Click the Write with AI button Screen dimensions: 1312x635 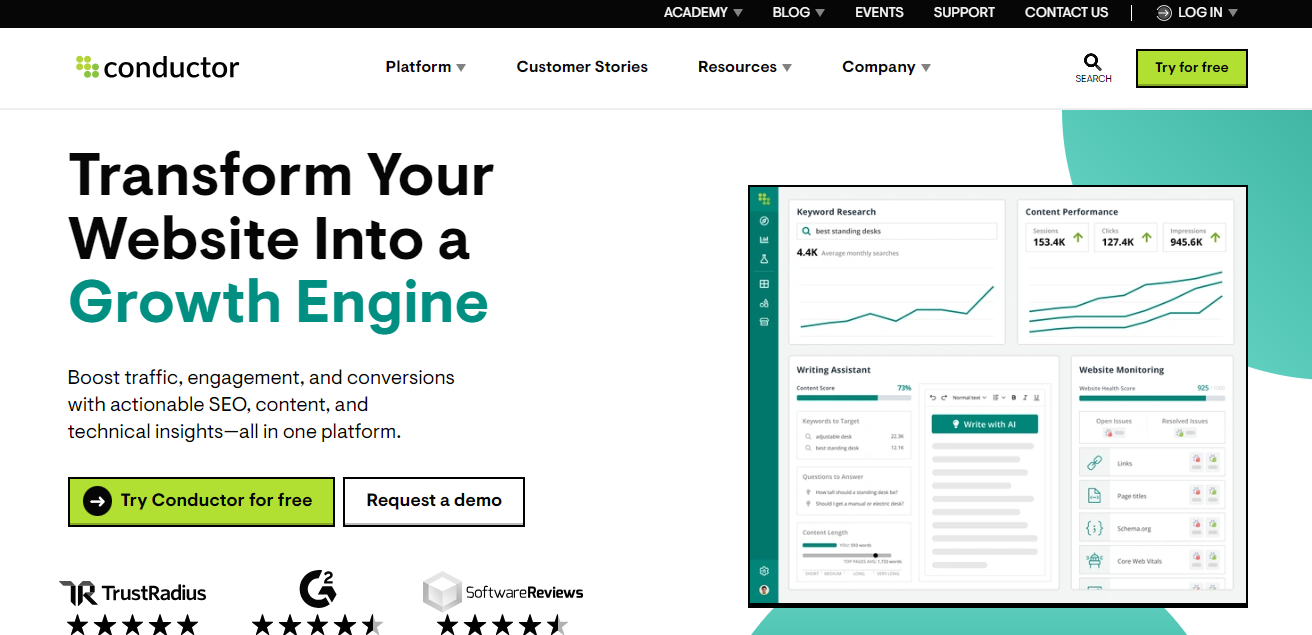[985, 424]
